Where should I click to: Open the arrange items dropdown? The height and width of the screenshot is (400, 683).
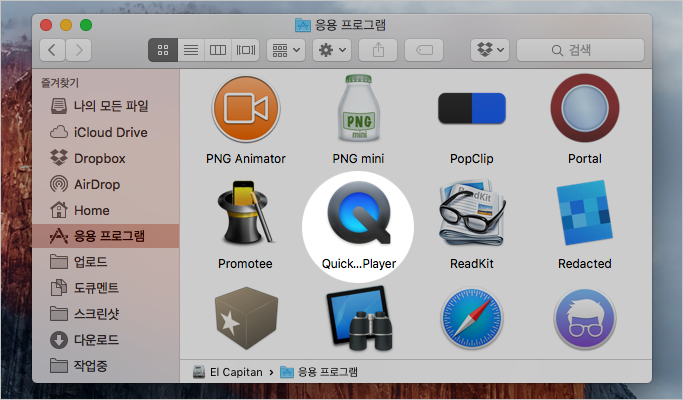pos(286,50)
